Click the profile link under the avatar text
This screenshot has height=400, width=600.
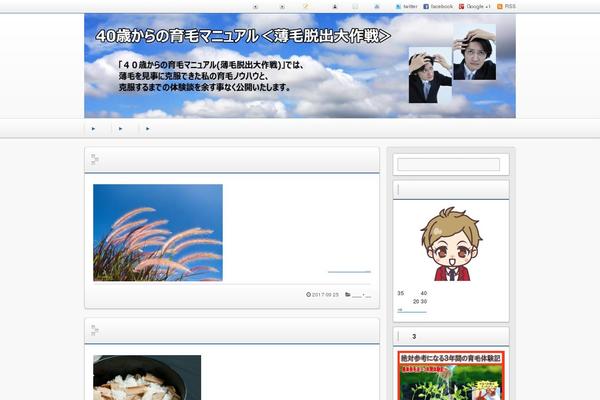click(412, 310)
